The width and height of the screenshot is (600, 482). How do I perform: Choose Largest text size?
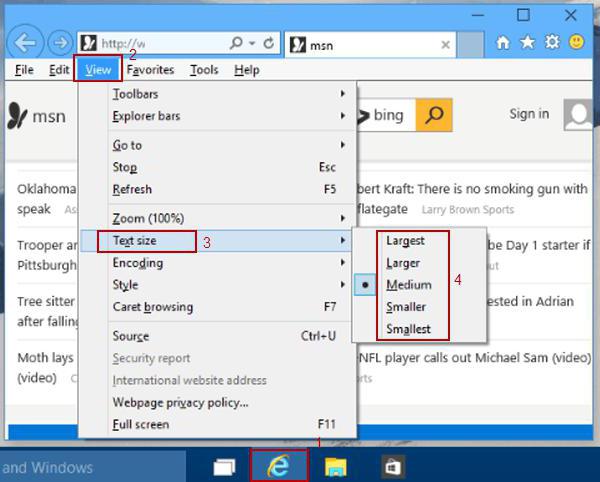click(405, 241)
